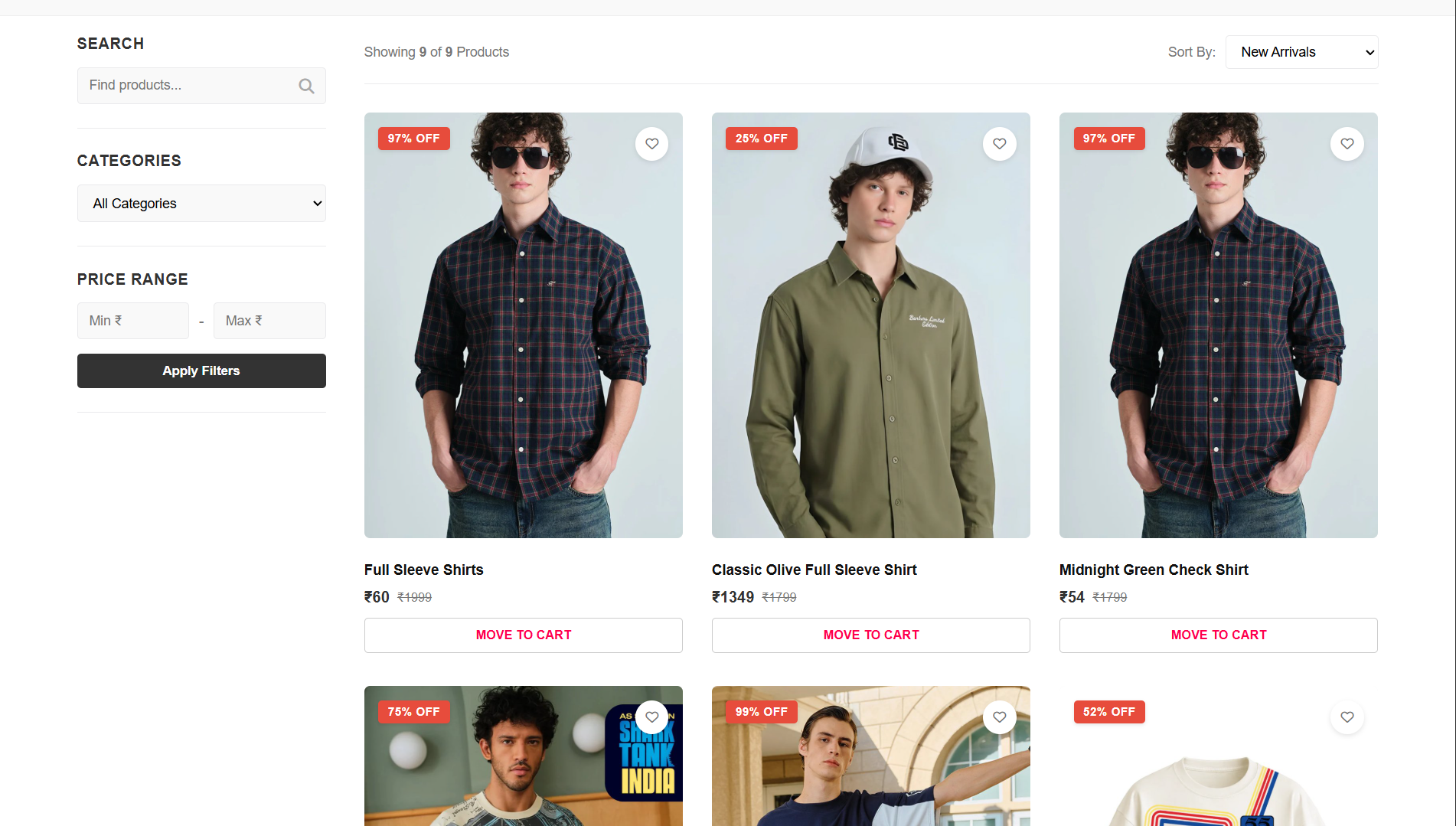The image size is (1456, 826).
Task: Click the 97% OFF badge on Full Sleeve Shirts
Action: 413,138
